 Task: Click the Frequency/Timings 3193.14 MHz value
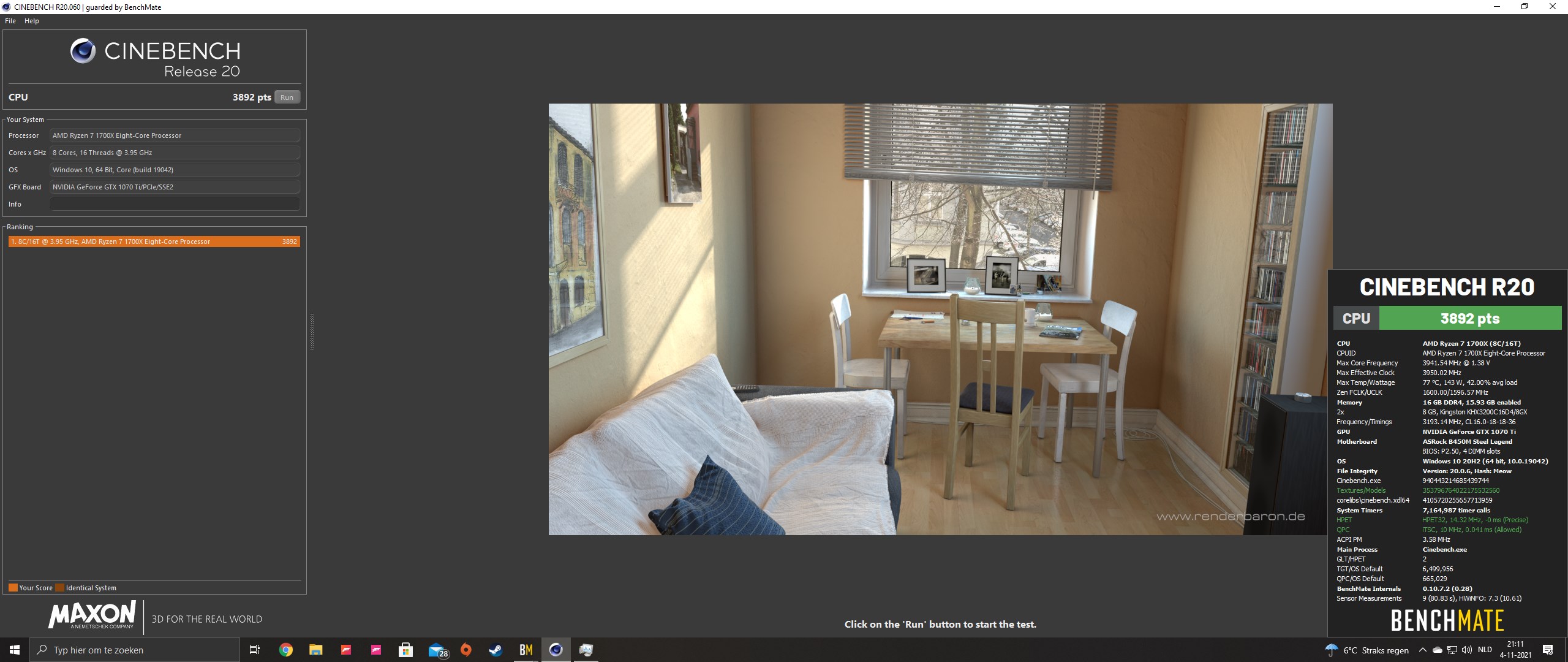tap(1469, 422)
